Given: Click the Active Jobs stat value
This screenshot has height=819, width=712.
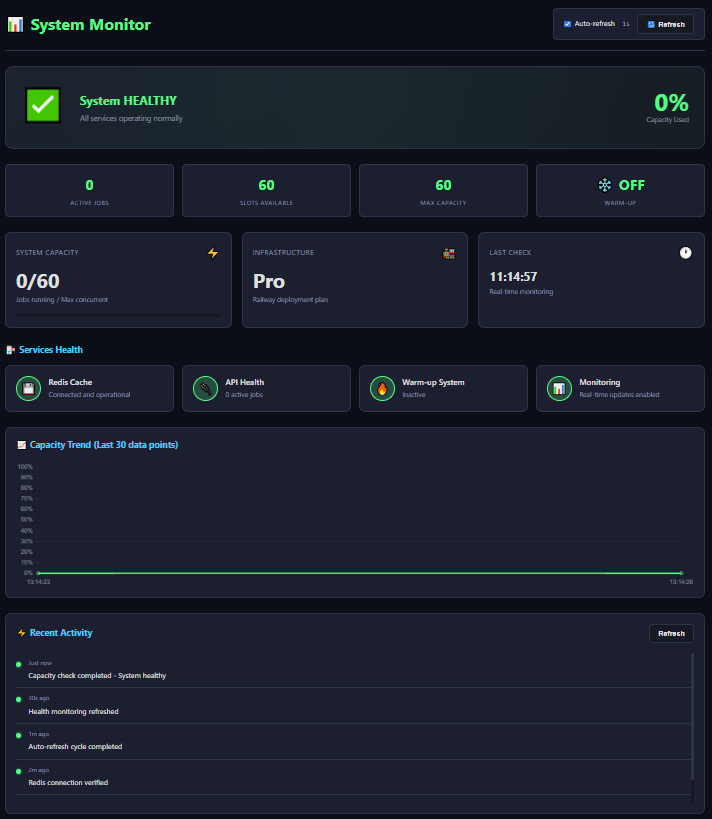Looking at the screenshot, I should point(89,185).
